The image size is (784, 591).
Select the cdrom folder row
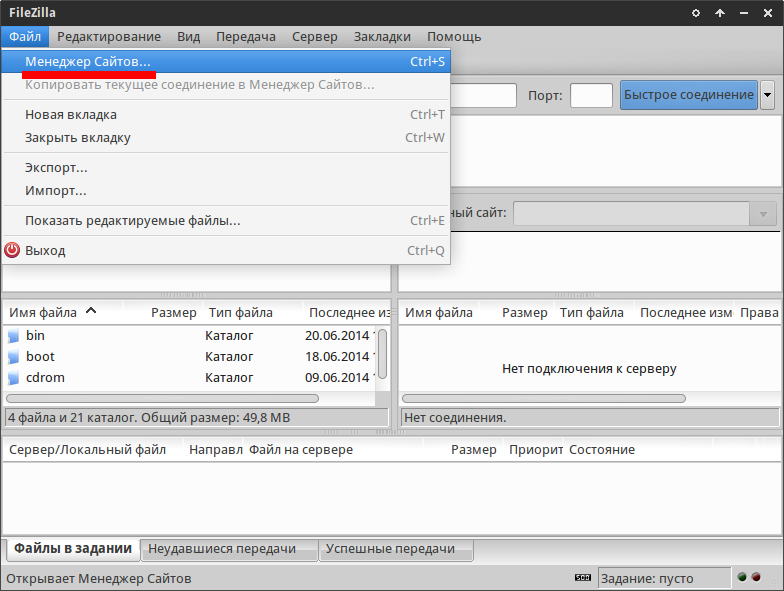pos(190,378)
